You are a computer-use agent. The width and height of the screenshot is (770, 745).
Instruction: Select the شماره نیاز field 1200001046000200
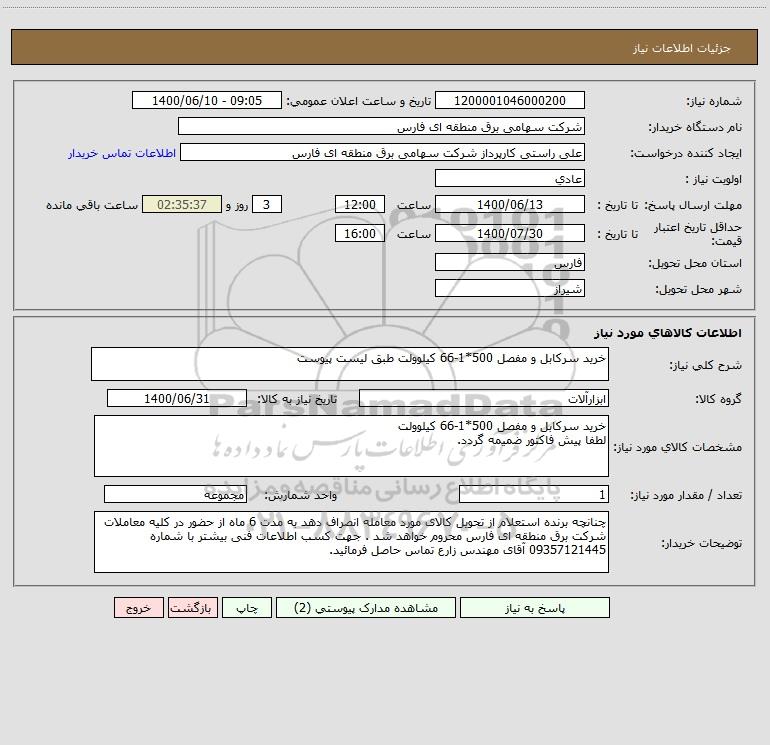point(510,100)
